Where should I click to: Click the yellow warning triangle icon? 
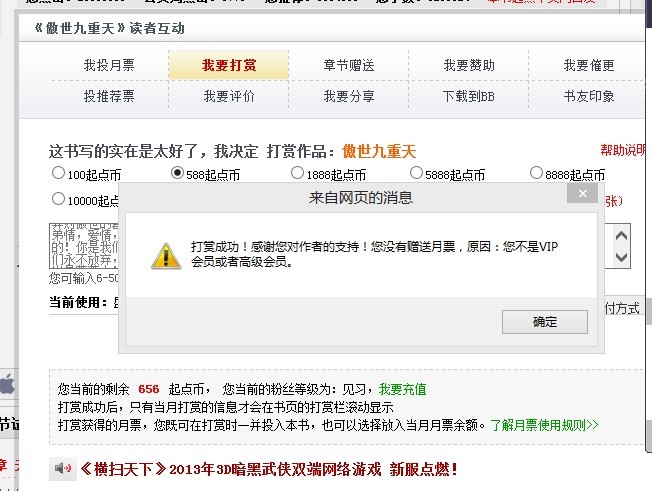[166, 256]
